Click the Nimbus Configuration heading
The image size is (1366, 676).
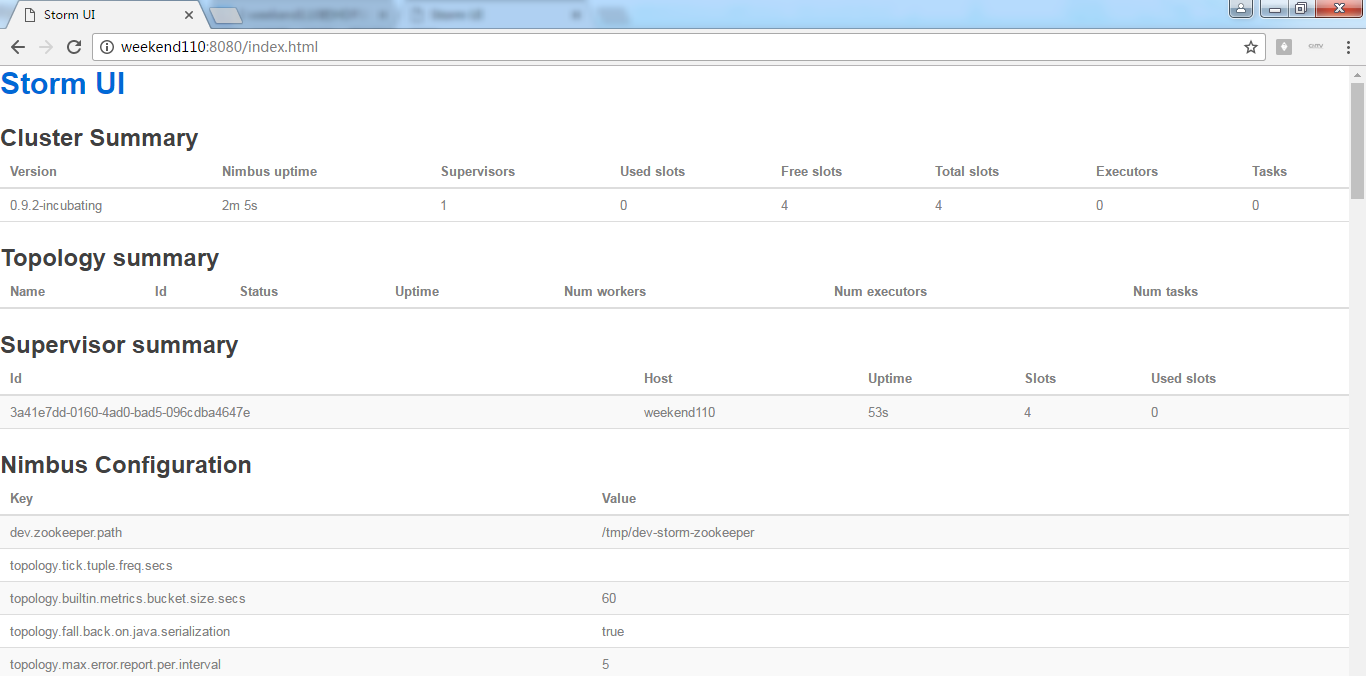126,465
